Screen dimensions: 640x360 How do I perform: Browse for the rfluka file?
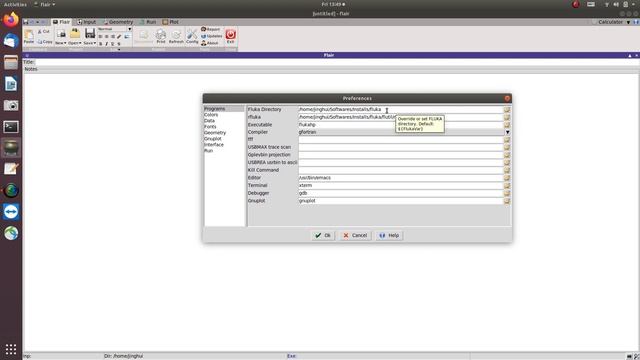click(x=507, y=117)
